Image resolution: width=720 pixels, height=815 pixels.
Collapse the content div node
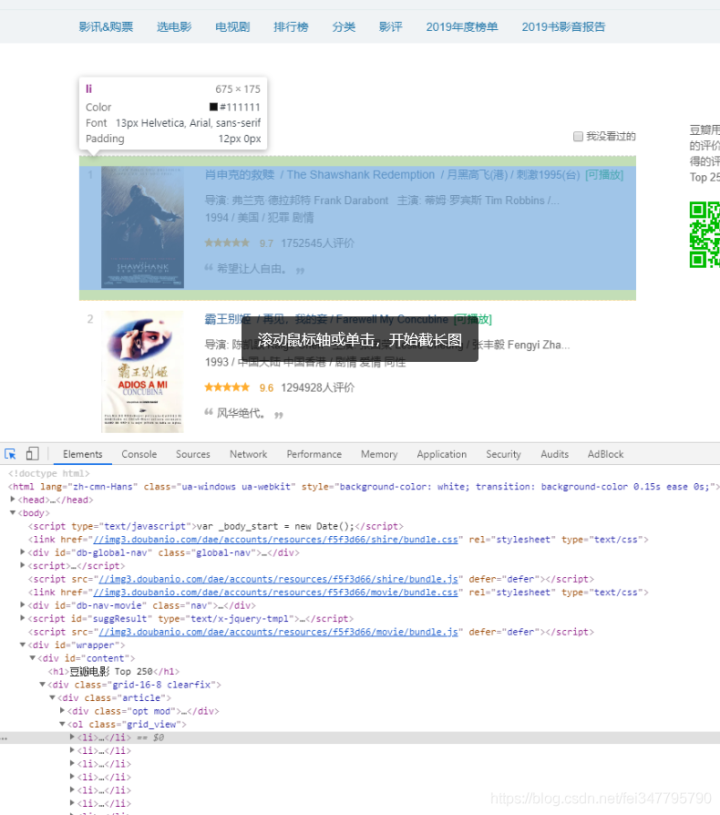[32, 658]
